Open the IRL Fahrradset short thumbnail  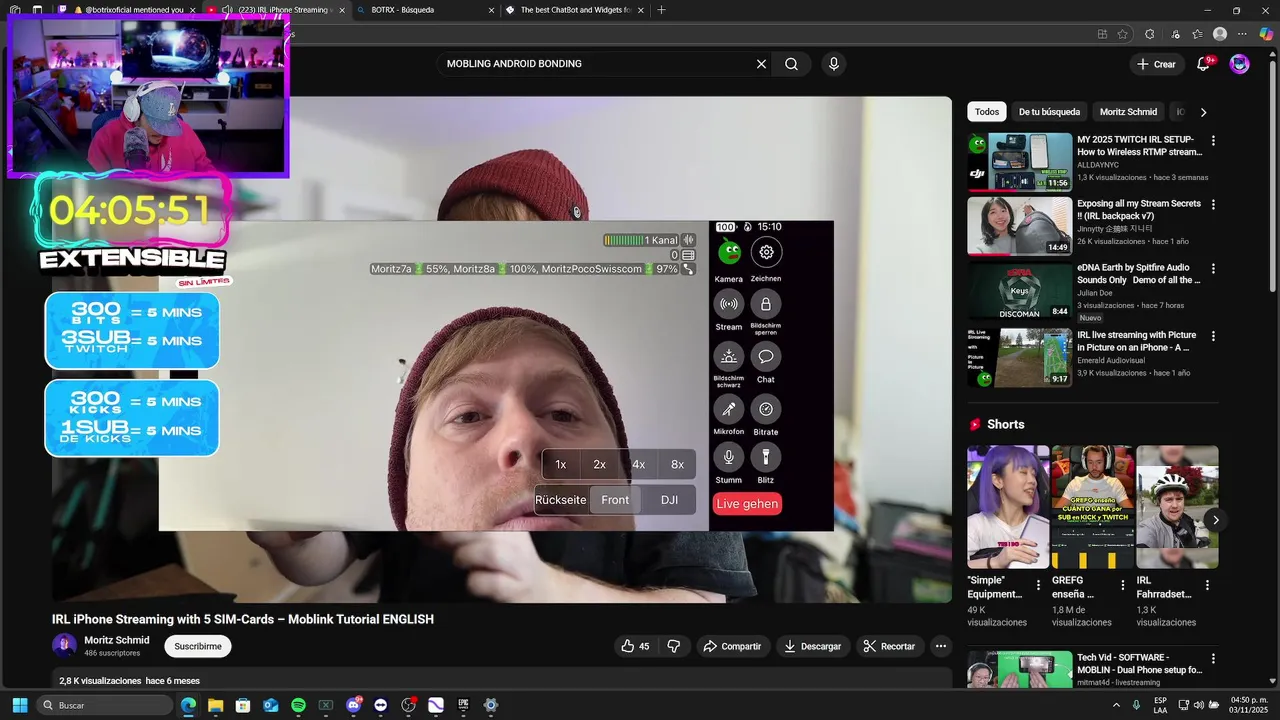click(x=1177, y=507)
